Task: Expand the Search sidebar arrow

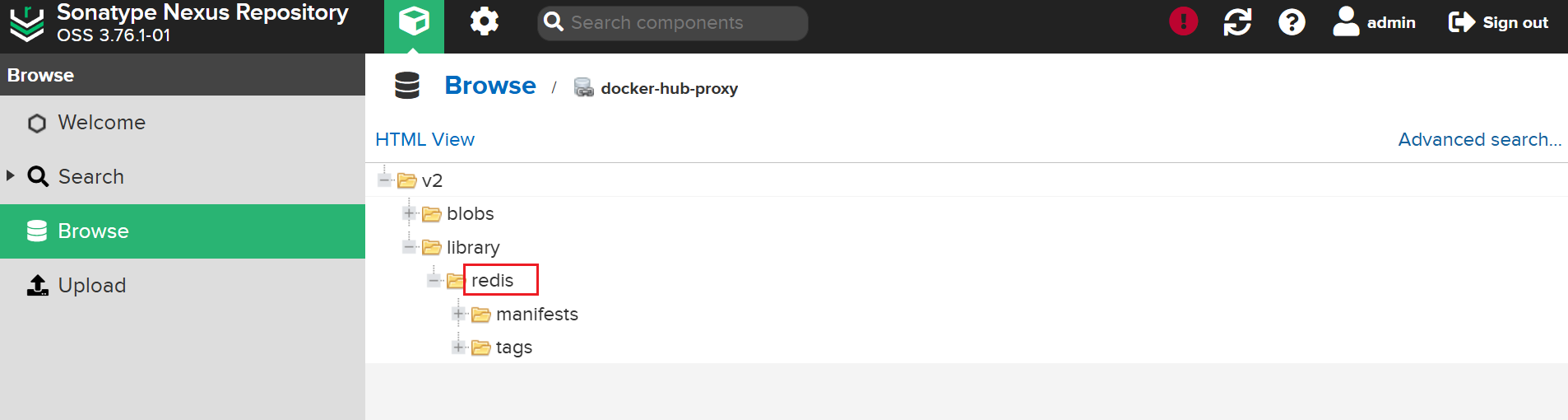Action: 11,175
